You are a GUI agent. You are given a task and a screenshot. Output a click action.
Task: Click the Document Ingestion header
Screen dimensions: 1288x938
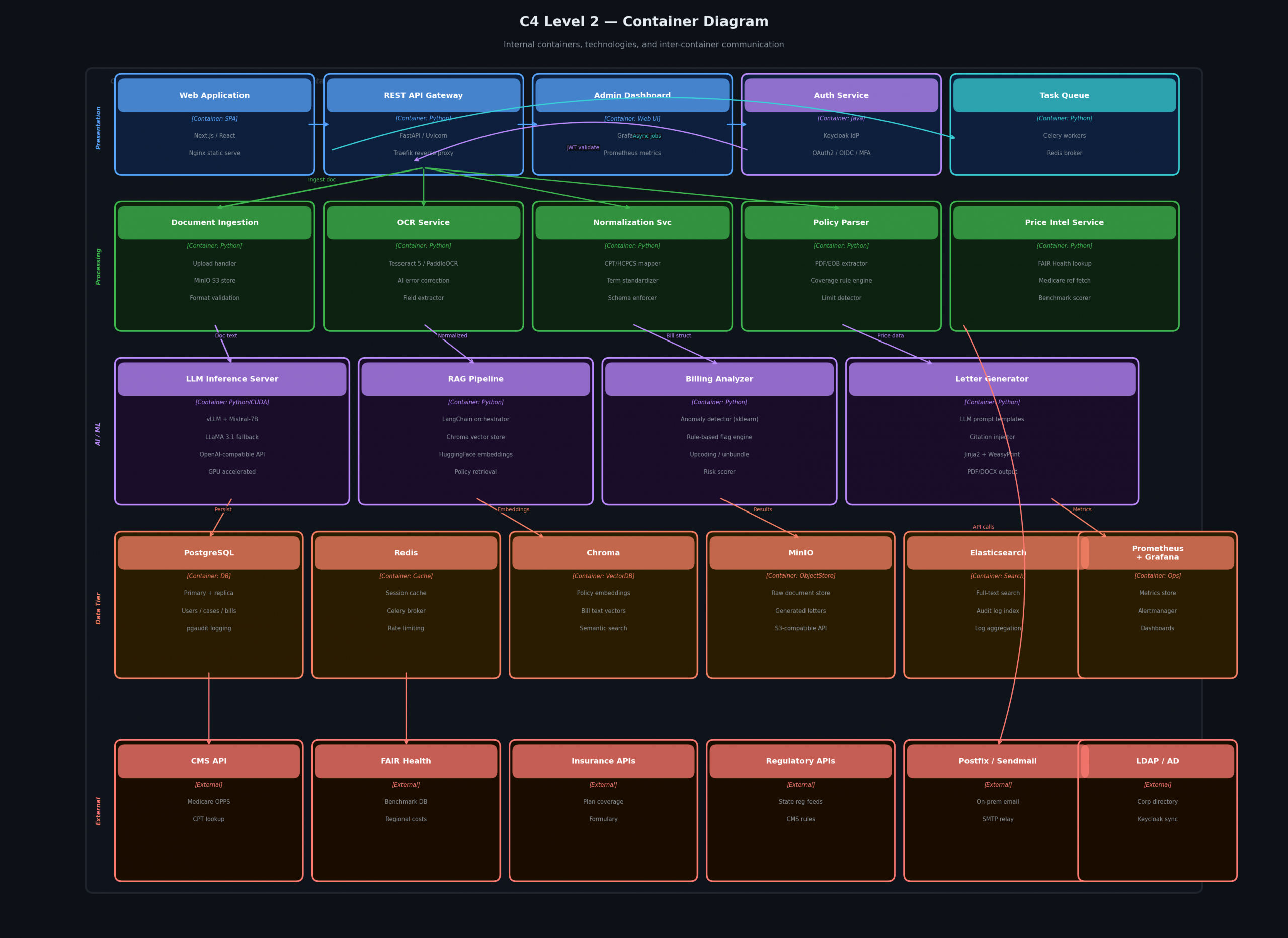214,223
